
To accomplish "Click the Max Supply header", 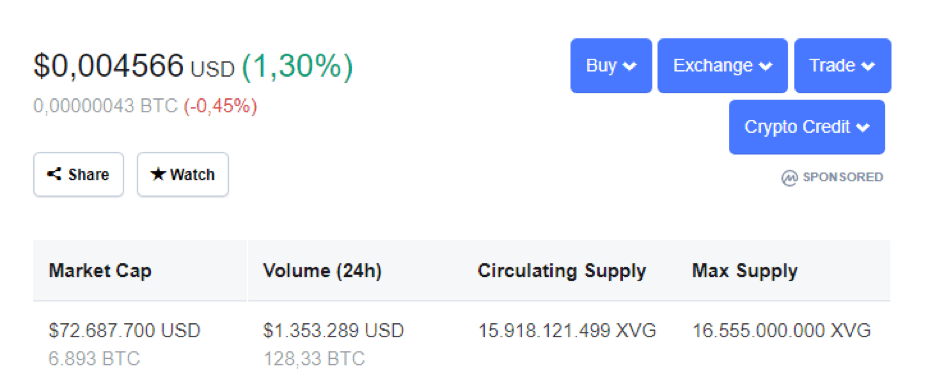I will pos(745,271).
